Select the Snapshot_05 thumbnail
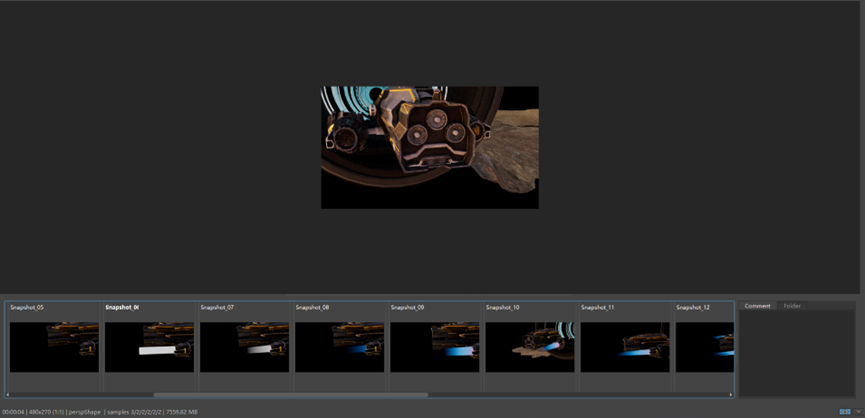Image resolution: width=865 pixels, height=418 pixels. pos(54,347)
